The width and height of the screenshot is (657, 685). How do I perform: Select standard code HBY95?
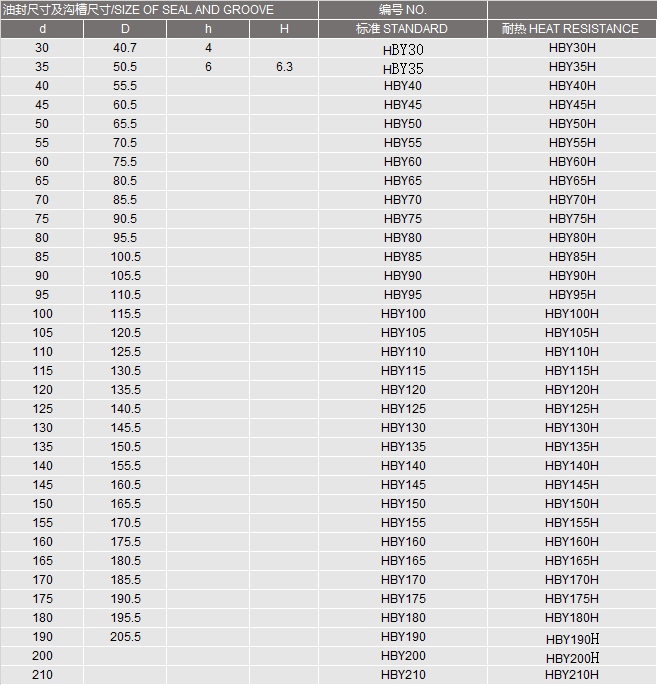(403, 295)
